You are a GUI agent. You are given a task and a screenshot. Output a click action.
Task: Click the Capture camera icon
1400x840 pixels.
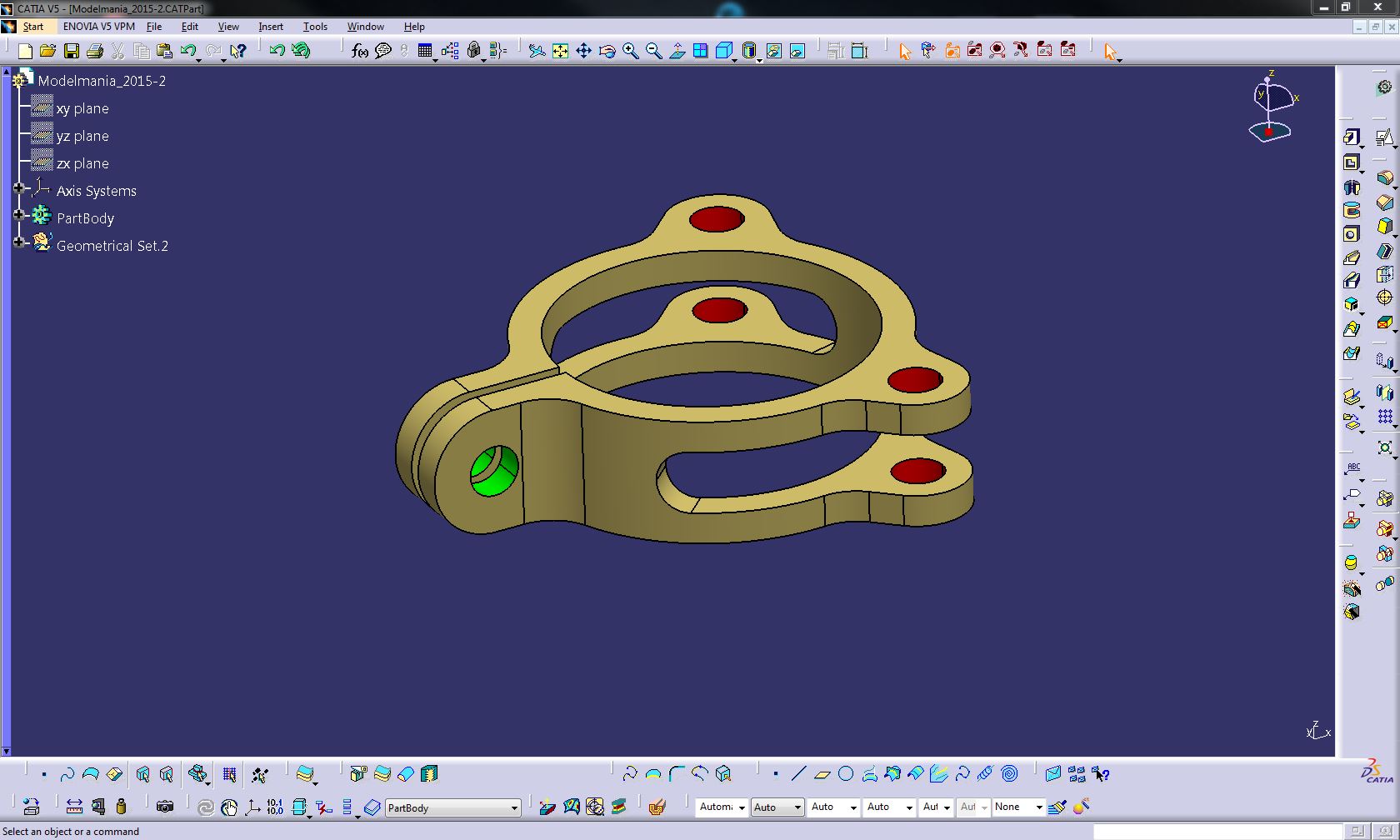point(165,807)
